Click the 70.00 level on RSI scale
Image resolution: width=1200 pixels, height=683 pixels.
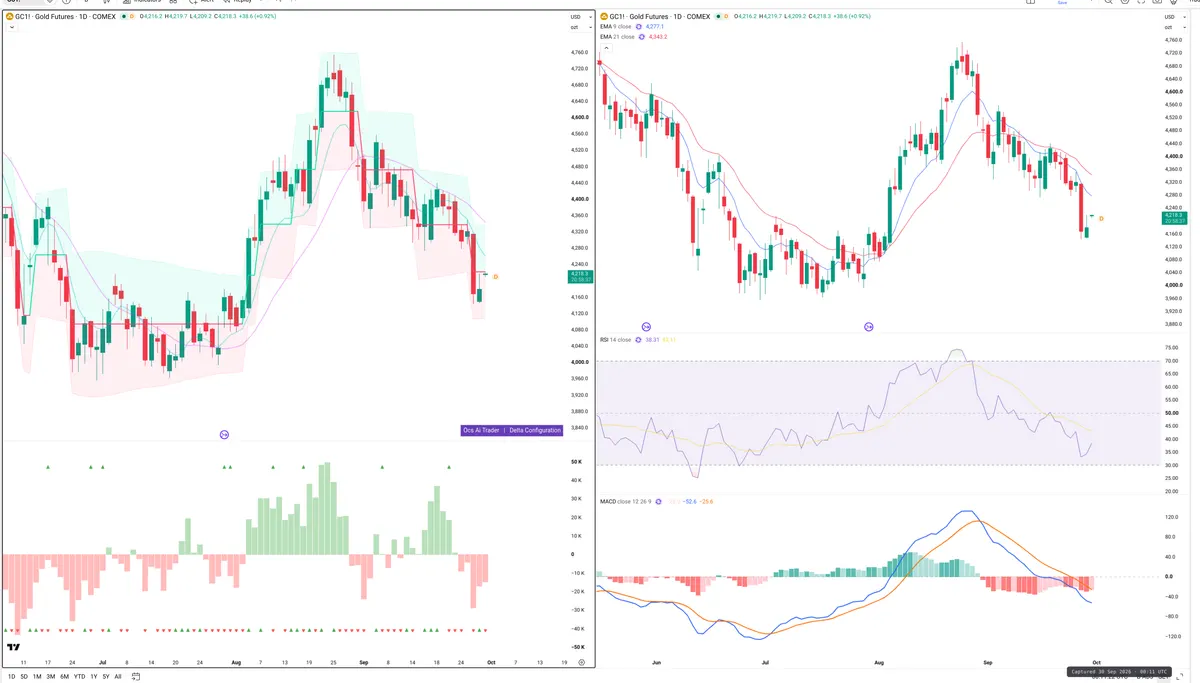[x=1171, y=361]
